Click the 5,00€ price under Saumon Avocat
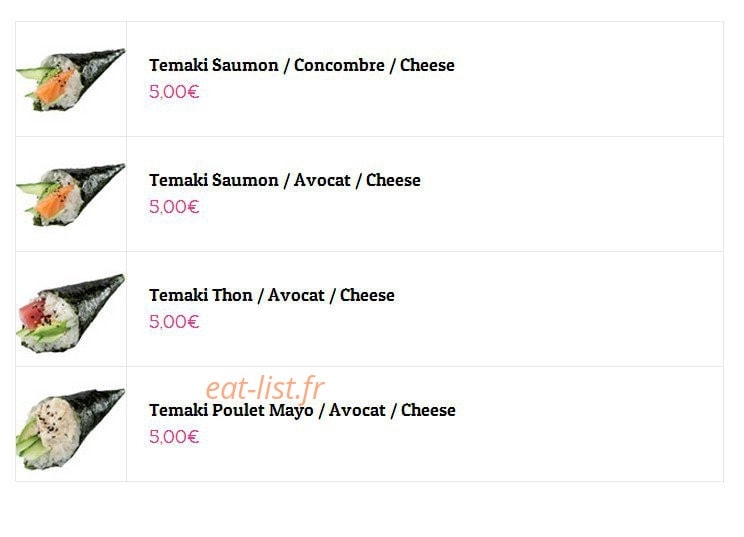Viewport: 744px width, 537px height. (174, 207)
